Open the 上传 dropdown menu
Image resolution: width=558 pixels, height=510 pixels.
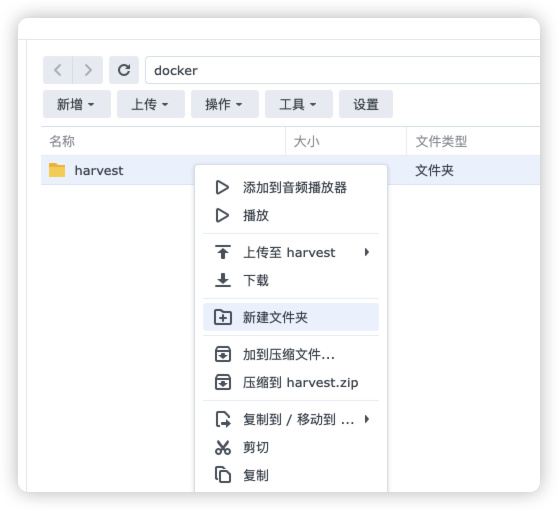151,104
